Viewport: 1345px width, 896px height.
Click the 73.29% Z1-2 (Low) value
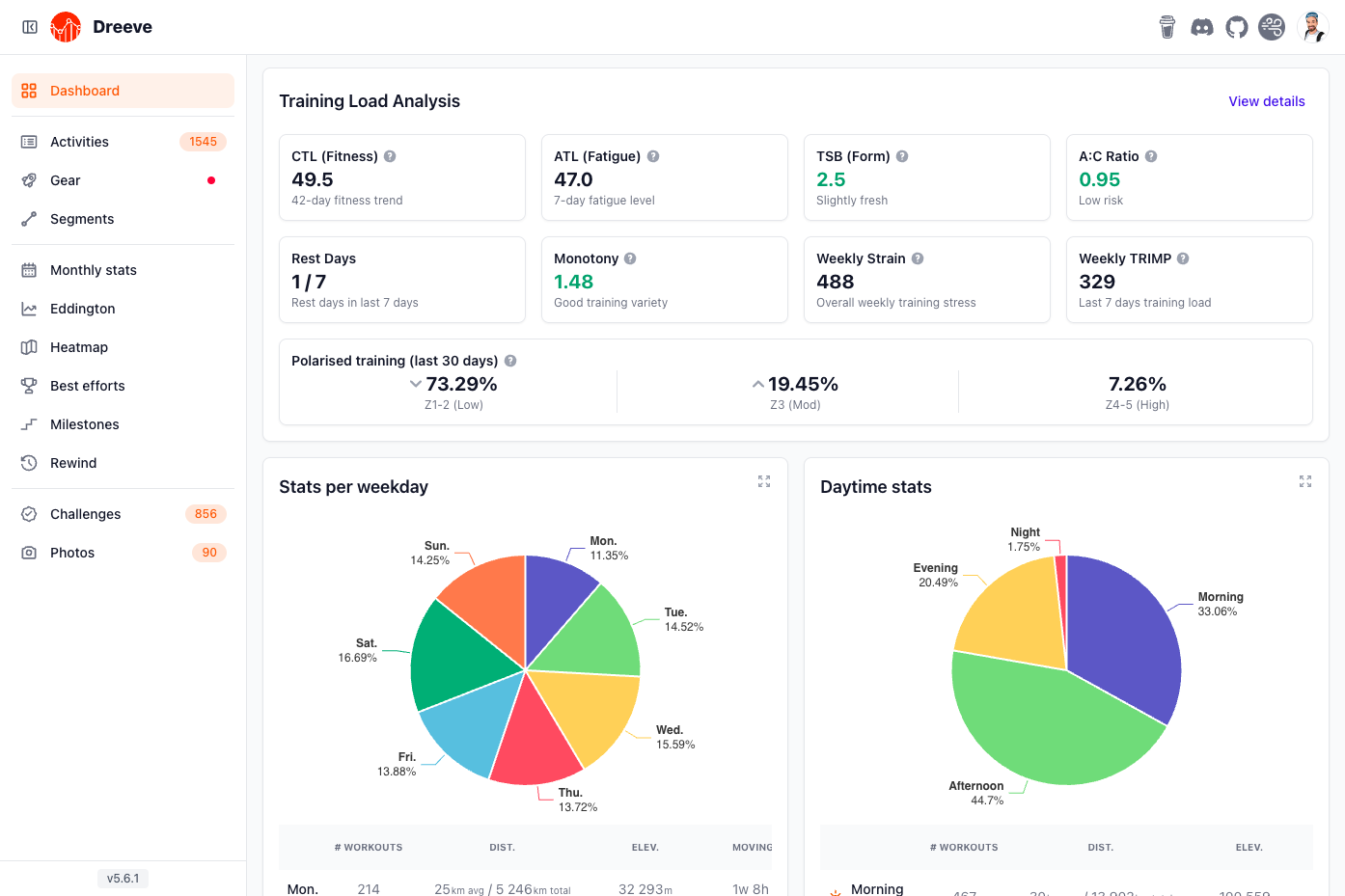(461, 384)
